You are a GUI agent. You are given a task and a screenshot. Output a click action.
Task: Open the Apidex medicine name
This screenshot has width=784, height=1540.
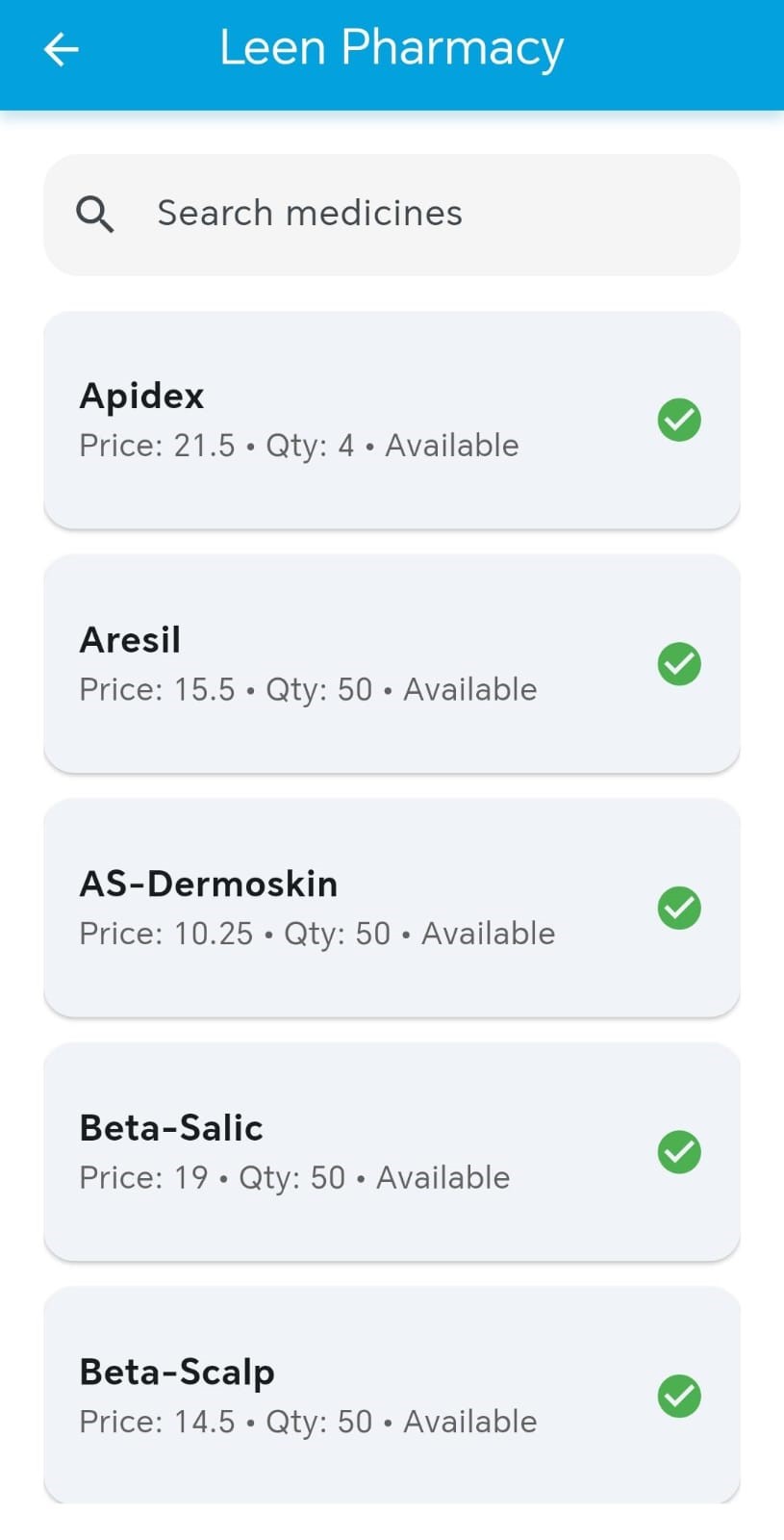(x=142, y=397)
